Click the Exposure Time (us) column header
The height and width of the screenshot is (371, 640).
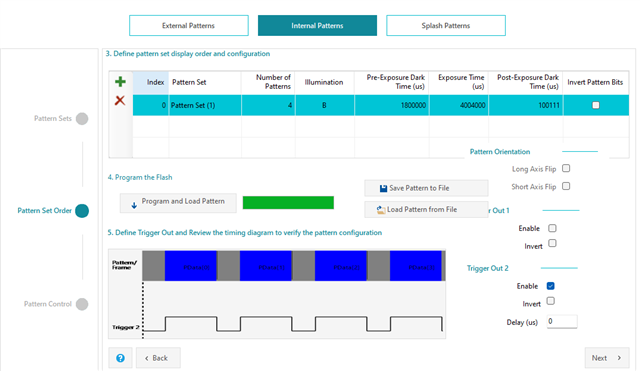coord(459,82)
